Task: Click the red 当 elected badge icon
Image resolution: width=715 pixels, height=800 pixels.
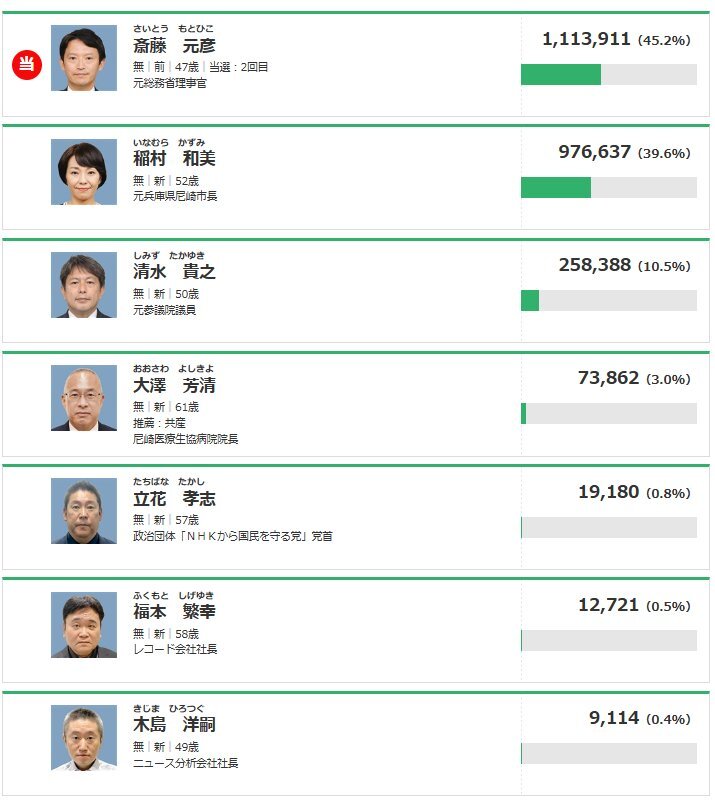Action: click(27, 65)
